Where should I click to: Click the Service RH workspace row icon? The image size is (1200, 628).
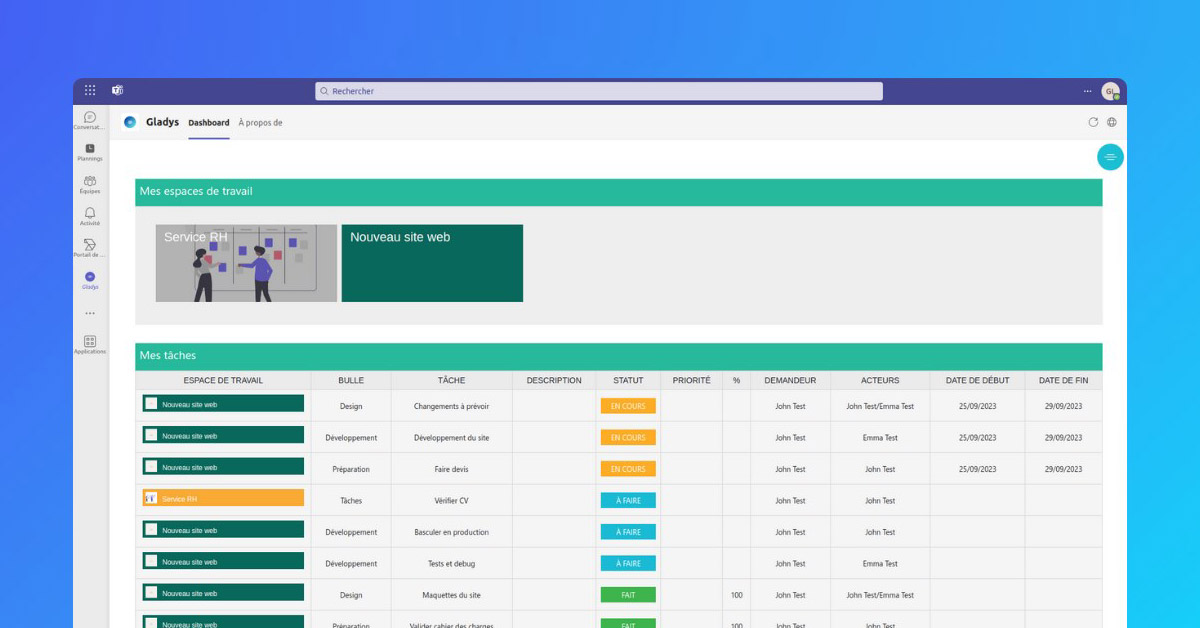(x=151, y=498)
